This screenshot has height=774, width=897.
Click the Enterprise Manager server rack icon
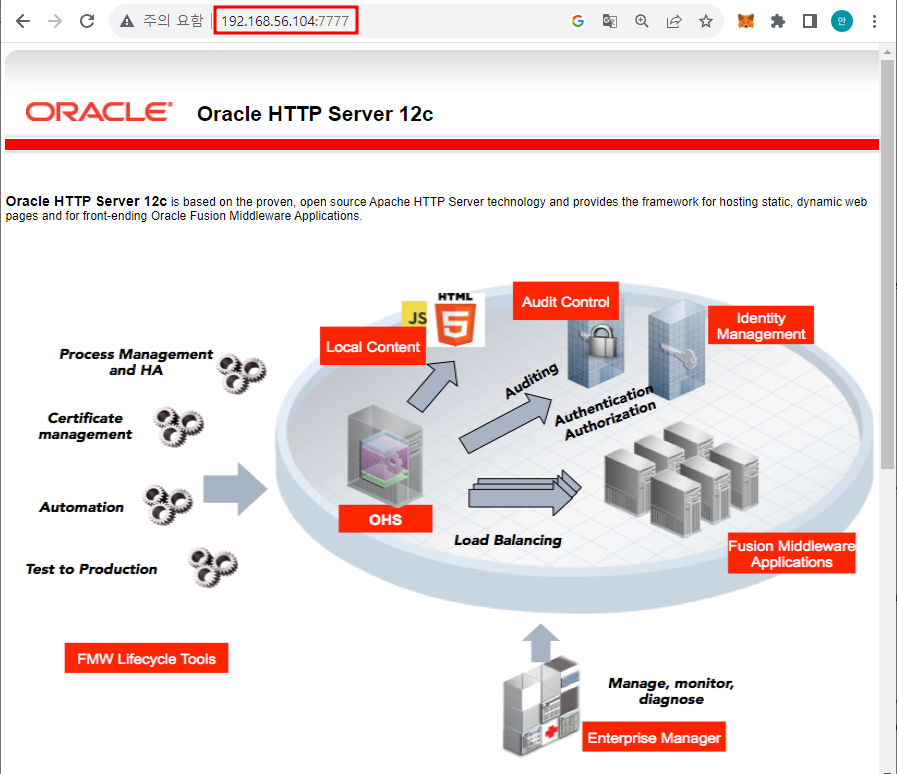pyautogui.click(x=541, y=706)
